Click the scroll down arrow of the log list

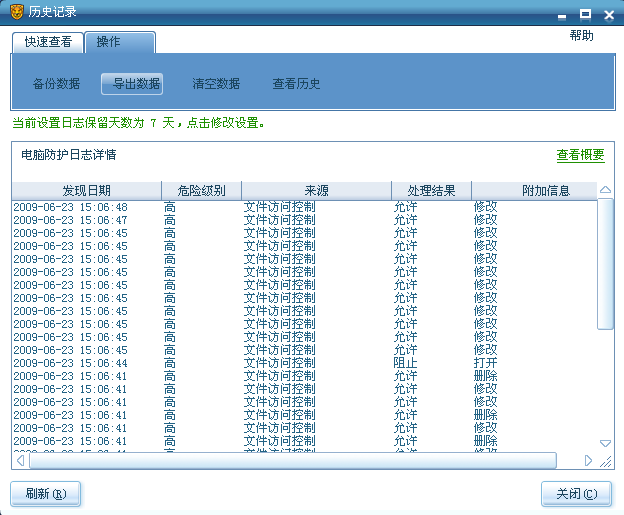coord(605,443)
